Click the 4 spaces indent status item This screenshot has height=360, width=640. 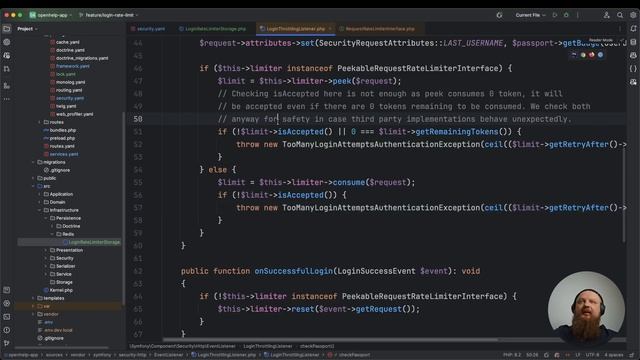pyautogui.click(x=614, y=355)
